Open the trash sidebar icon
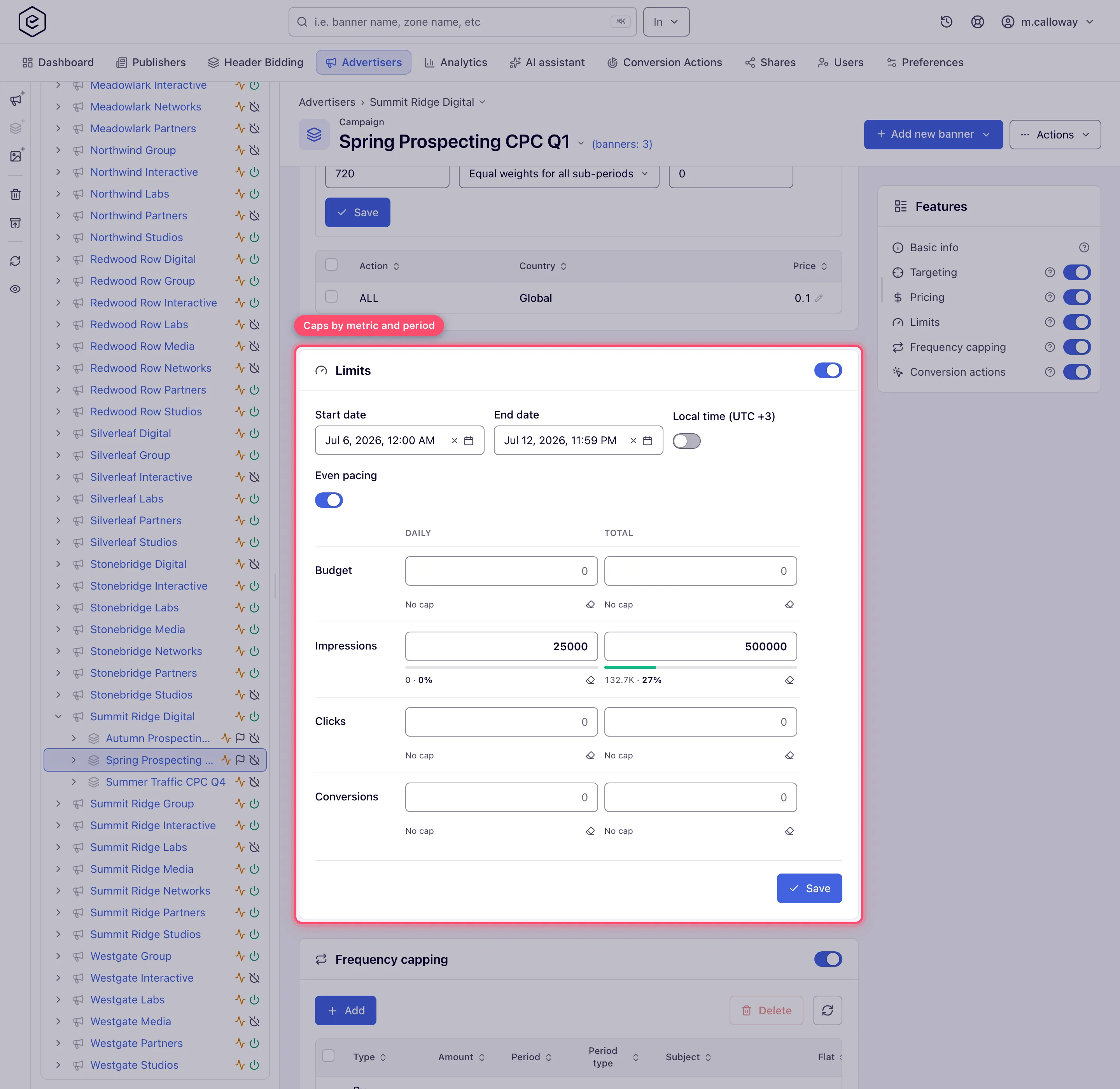This screenshot has height=1089, width=1120. pos(16,194)
